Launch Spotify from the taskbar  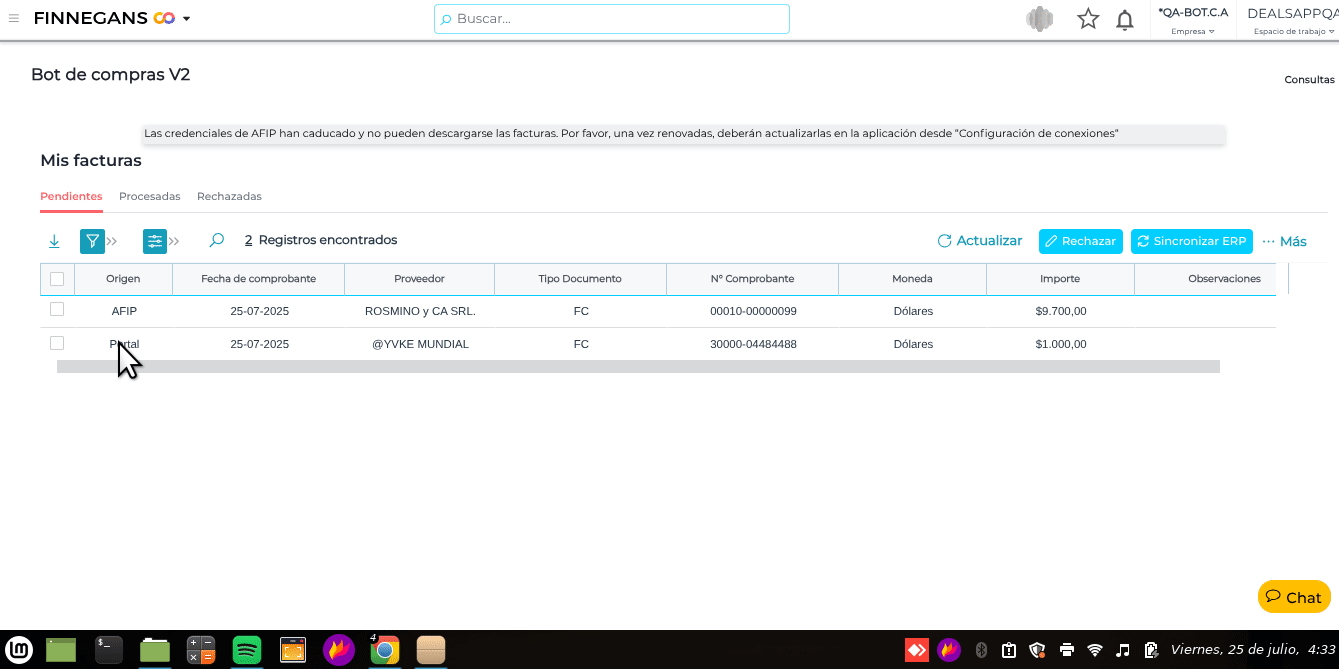(x=247, y=650)
